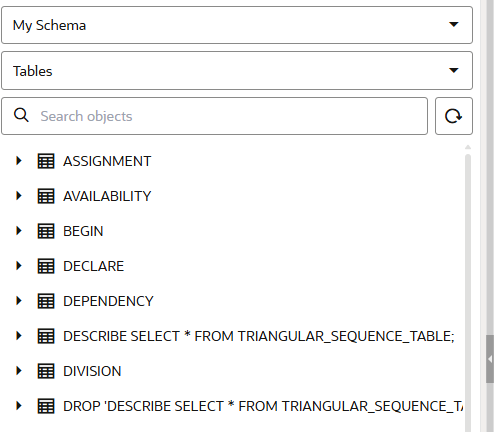This screenshot has width=494, height=432.
Task: Click the DECLARE table icon
Action: point(46,266)
